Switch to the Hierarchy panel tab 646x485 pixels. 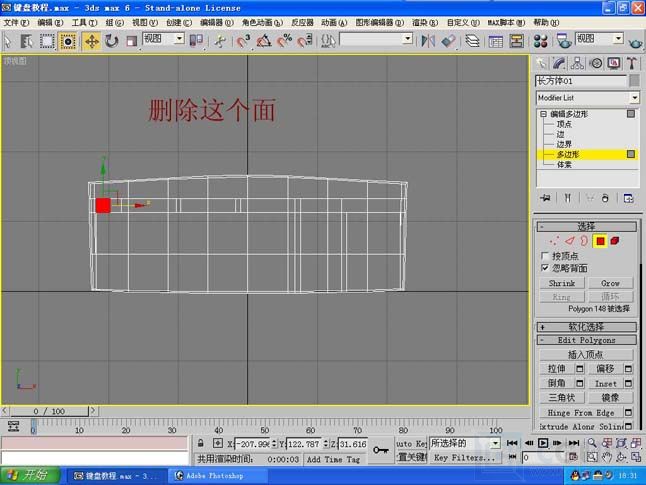(577, 63)
